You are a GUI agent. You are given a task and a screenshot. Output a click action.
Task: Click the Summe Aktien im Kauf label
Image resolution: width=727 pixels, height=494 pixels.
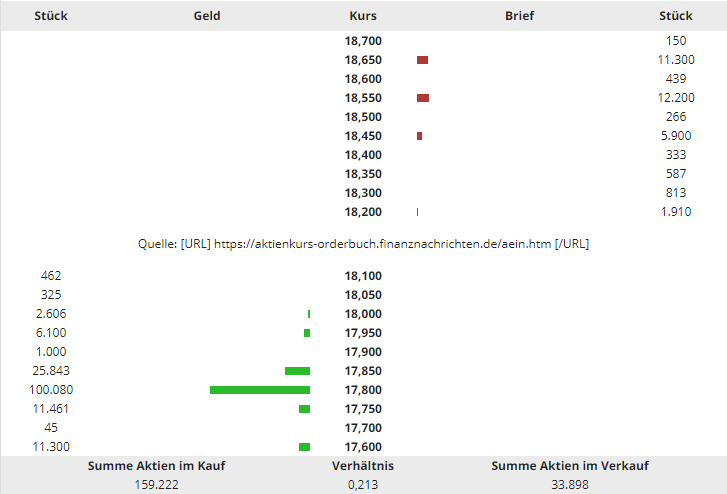148,466
